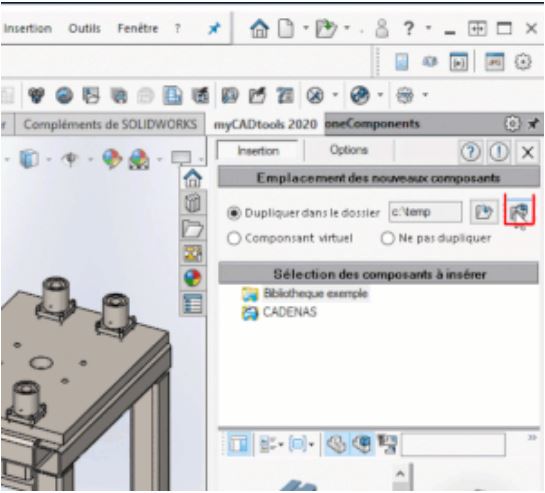Click the circled question mark help button
The image size is (545, 493).
click(x=470, y=152)
